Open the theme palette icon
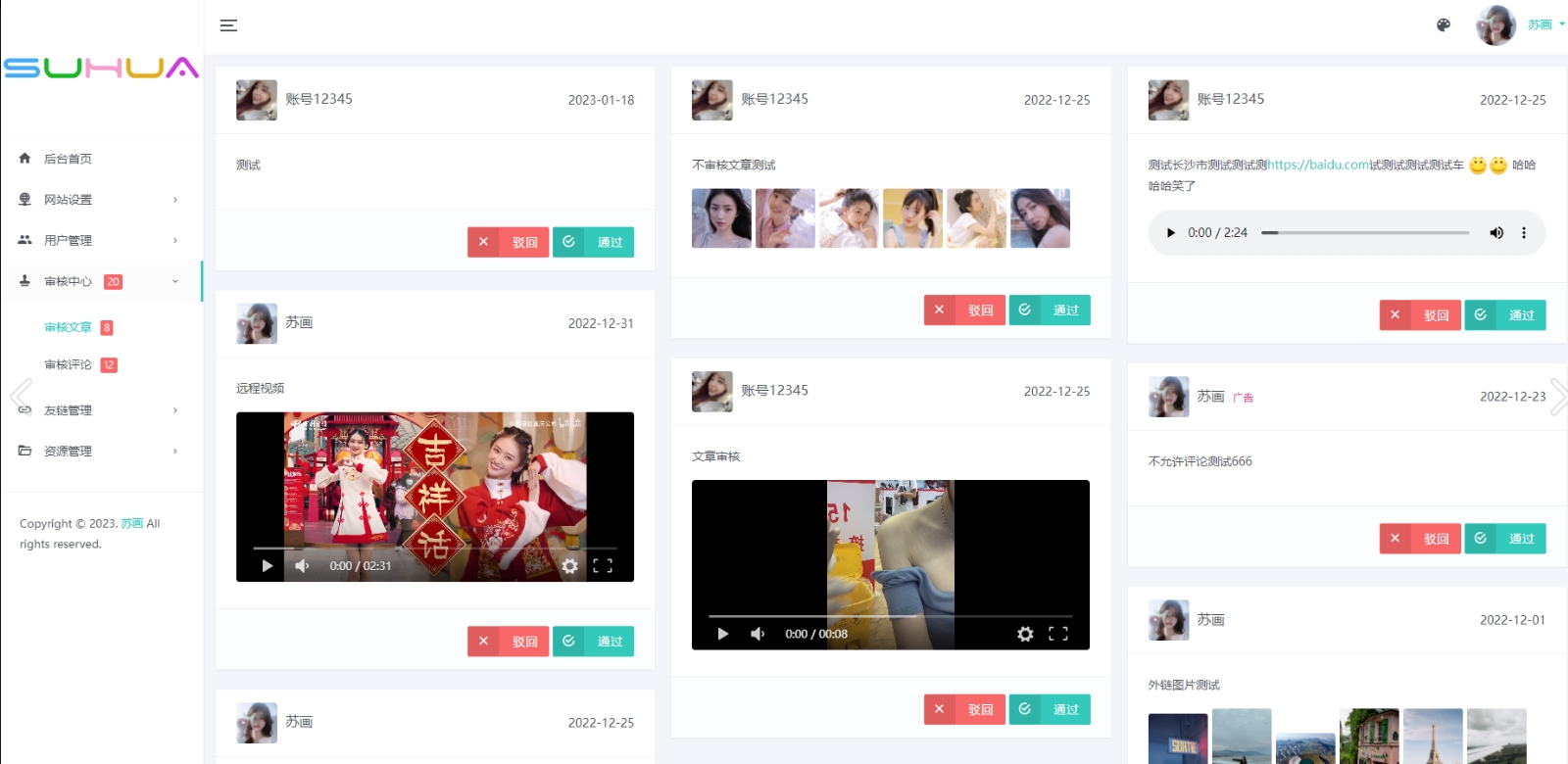 click(x=1444, y=25)
